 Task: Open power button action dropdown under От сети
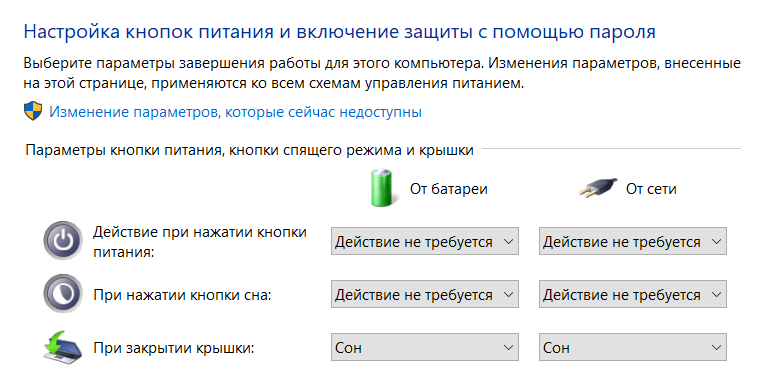click(x=633, y=241)
